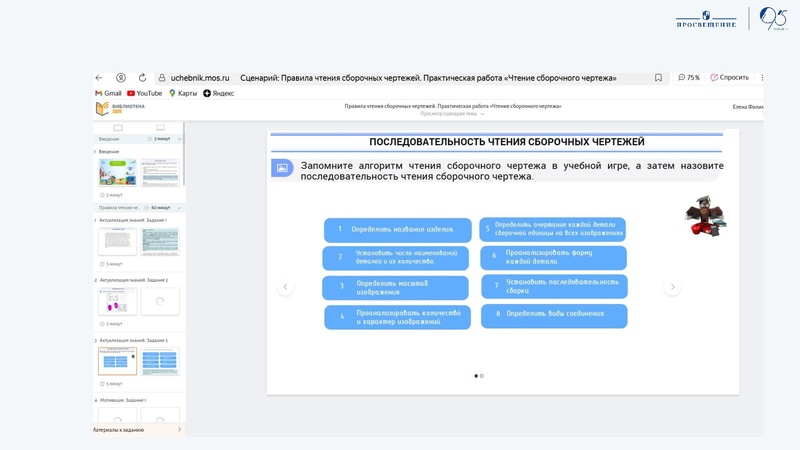Open first thumbnail of Актуализация знаний Задание 1

coord(117,241)
